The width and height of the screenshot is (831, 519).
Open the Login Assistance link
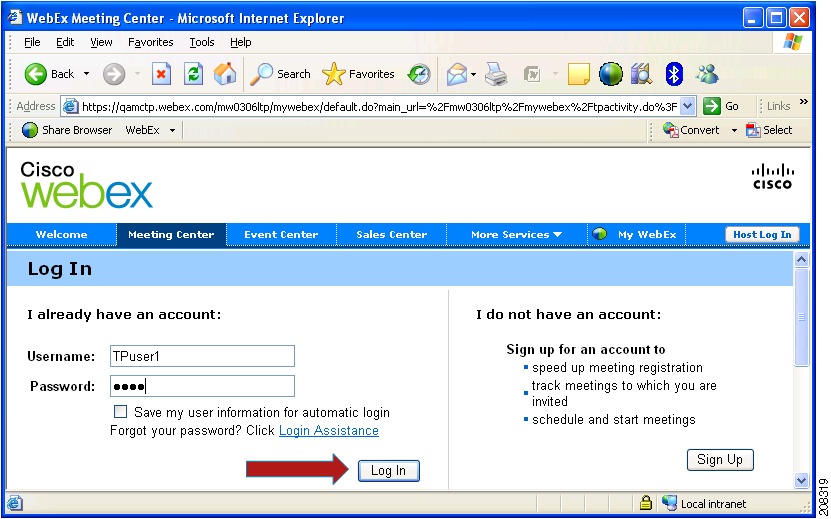click(329, 430)
